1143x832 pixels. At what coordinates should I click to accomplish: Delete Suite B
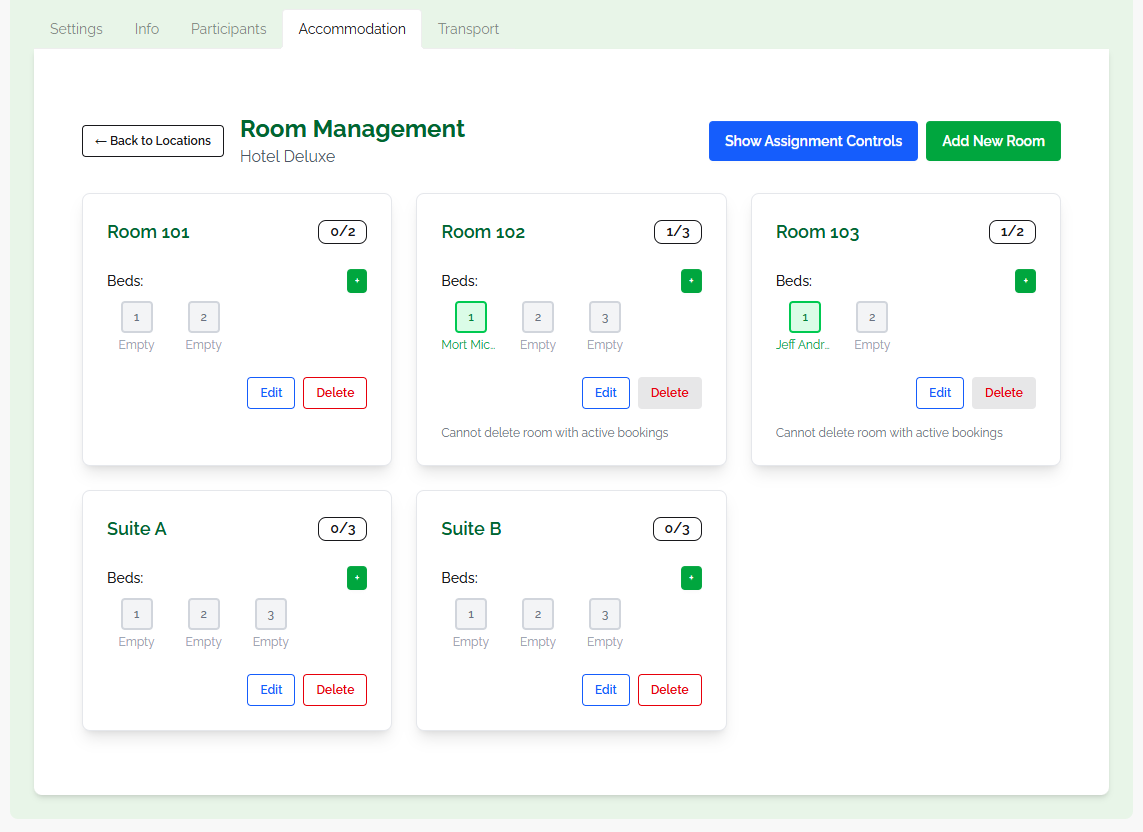(x=669, y=690)
